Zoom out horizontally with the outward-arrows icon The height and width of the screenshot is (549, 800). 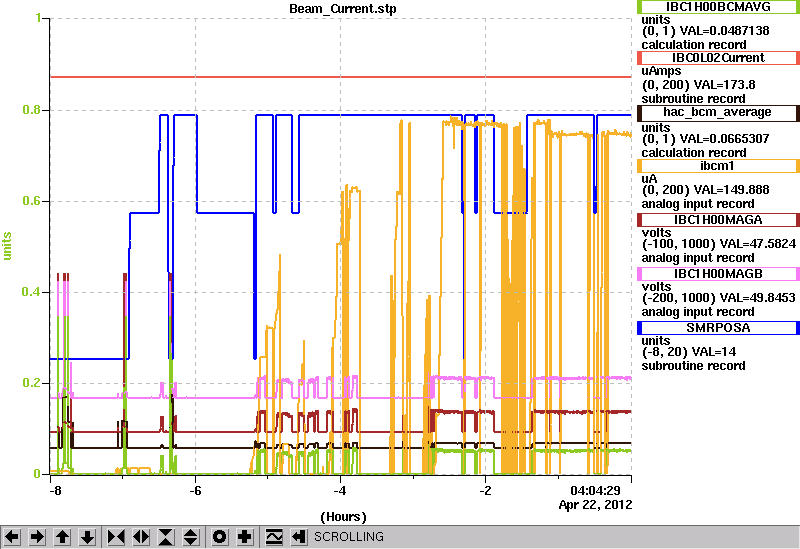pos(141,537)
